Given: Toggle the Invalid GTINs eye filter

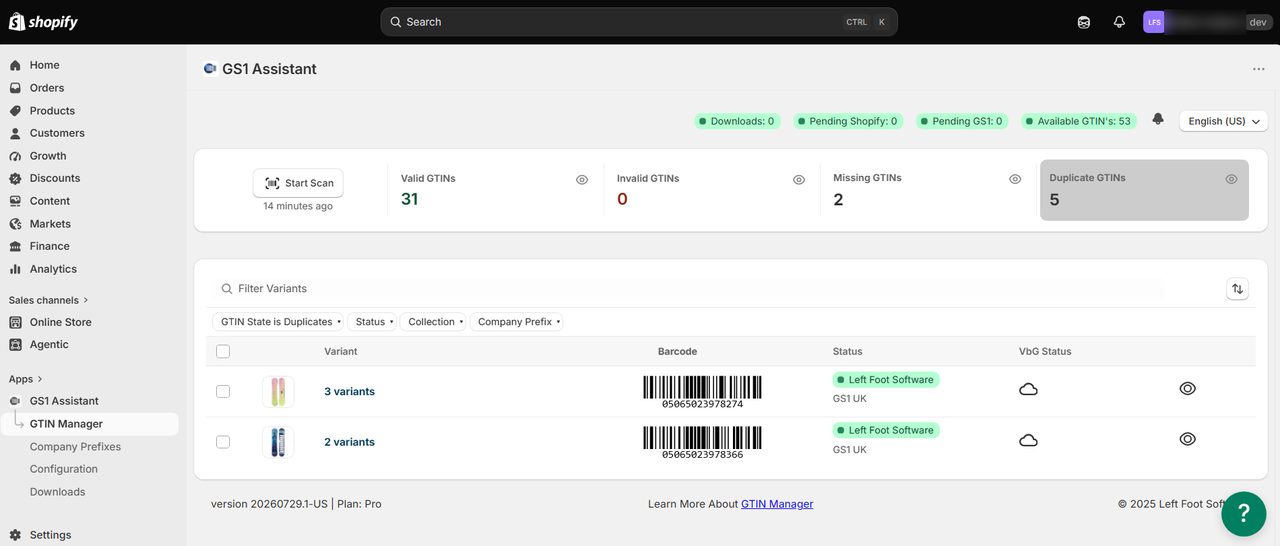Looking at the screenshot, I should (x=799, y=180).
